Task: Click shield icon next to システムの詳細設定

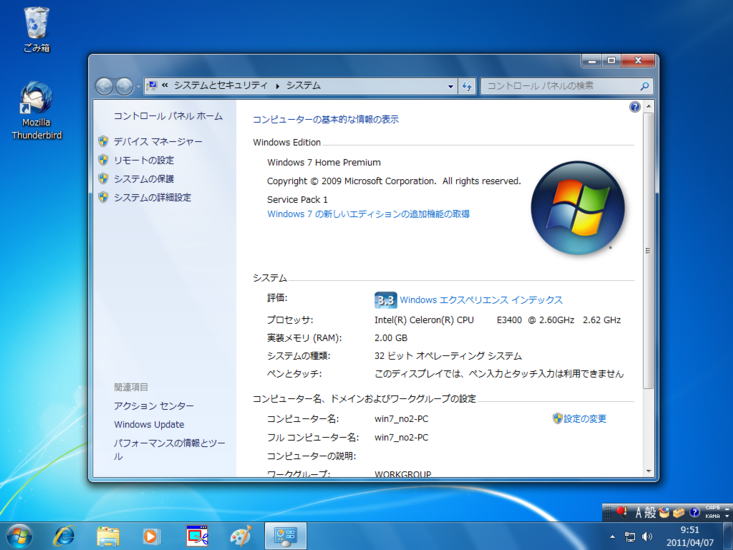Action: [x=103, y=197]
